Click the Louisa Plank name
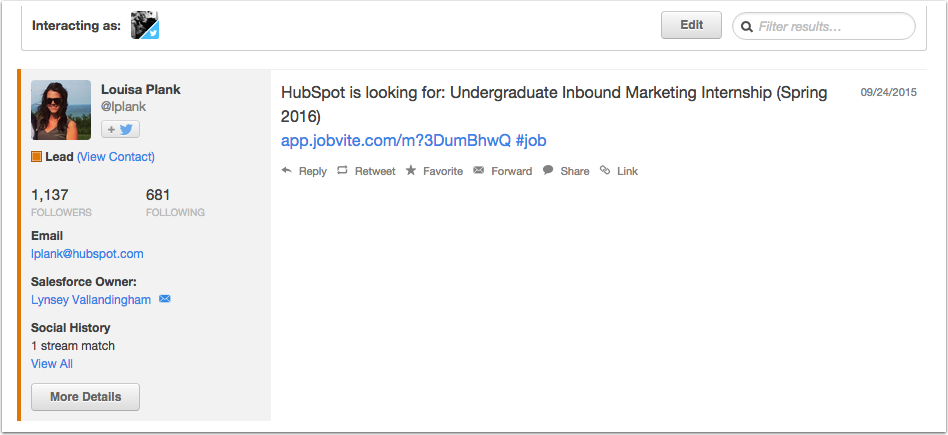 click(x=140, y=90)
